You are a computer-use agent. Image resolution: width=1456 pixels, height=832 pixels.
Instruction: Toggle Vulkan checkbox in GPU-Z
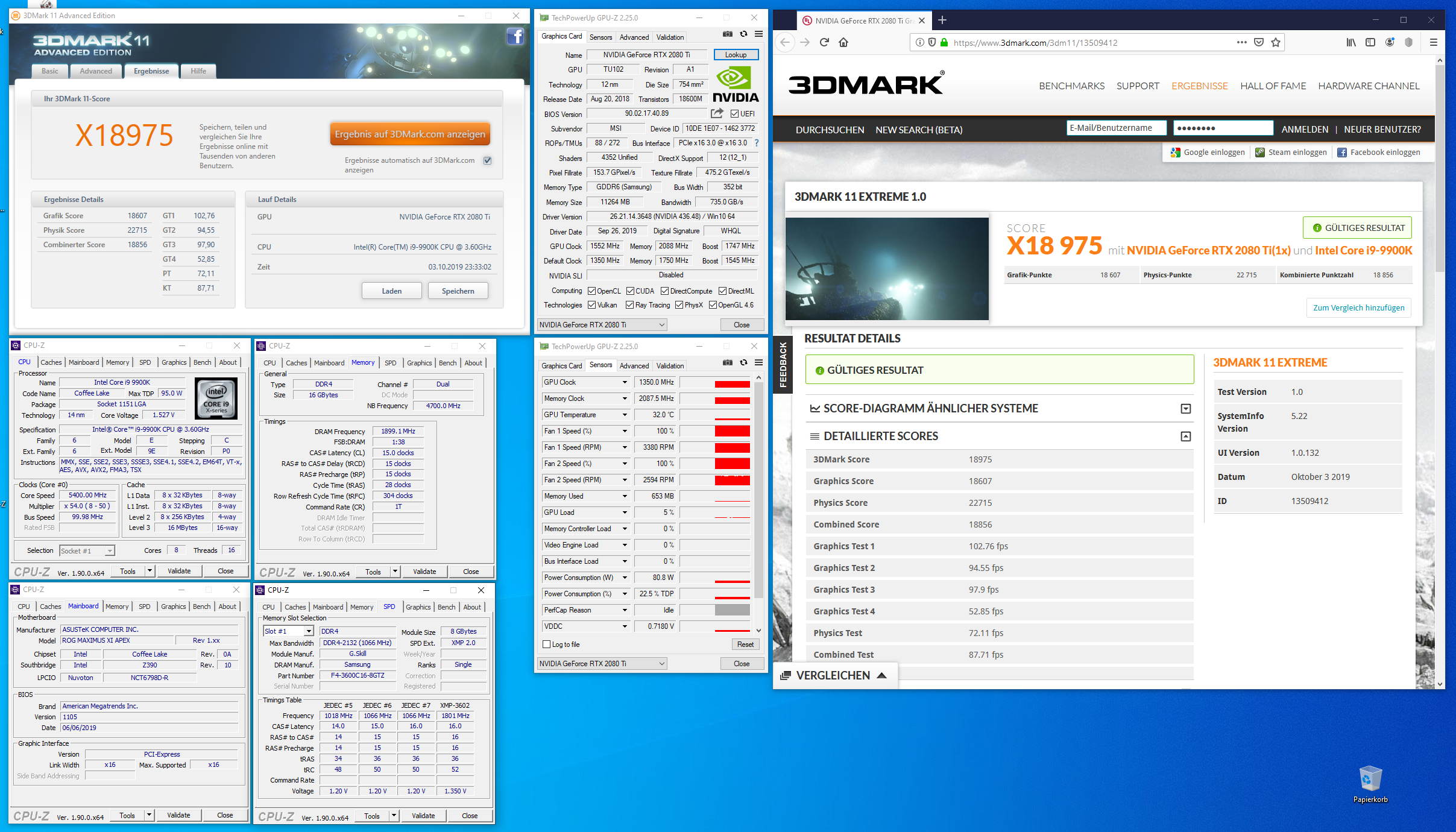591,305
